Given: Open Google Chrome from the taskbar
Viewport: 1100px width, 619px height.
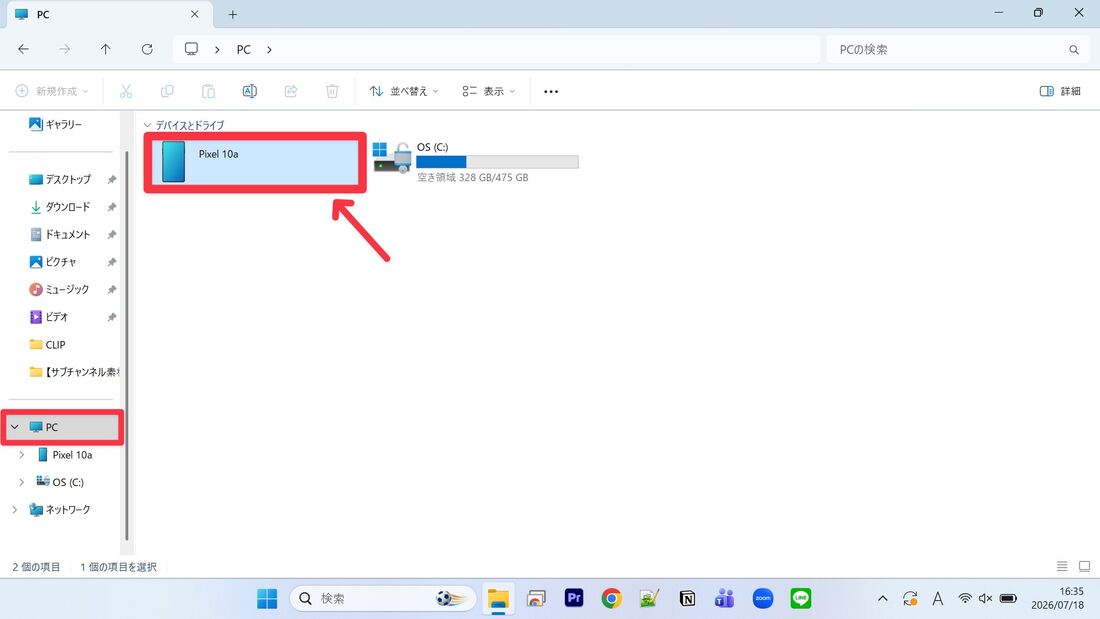Looking at the screenshot, I should (611, 598).
